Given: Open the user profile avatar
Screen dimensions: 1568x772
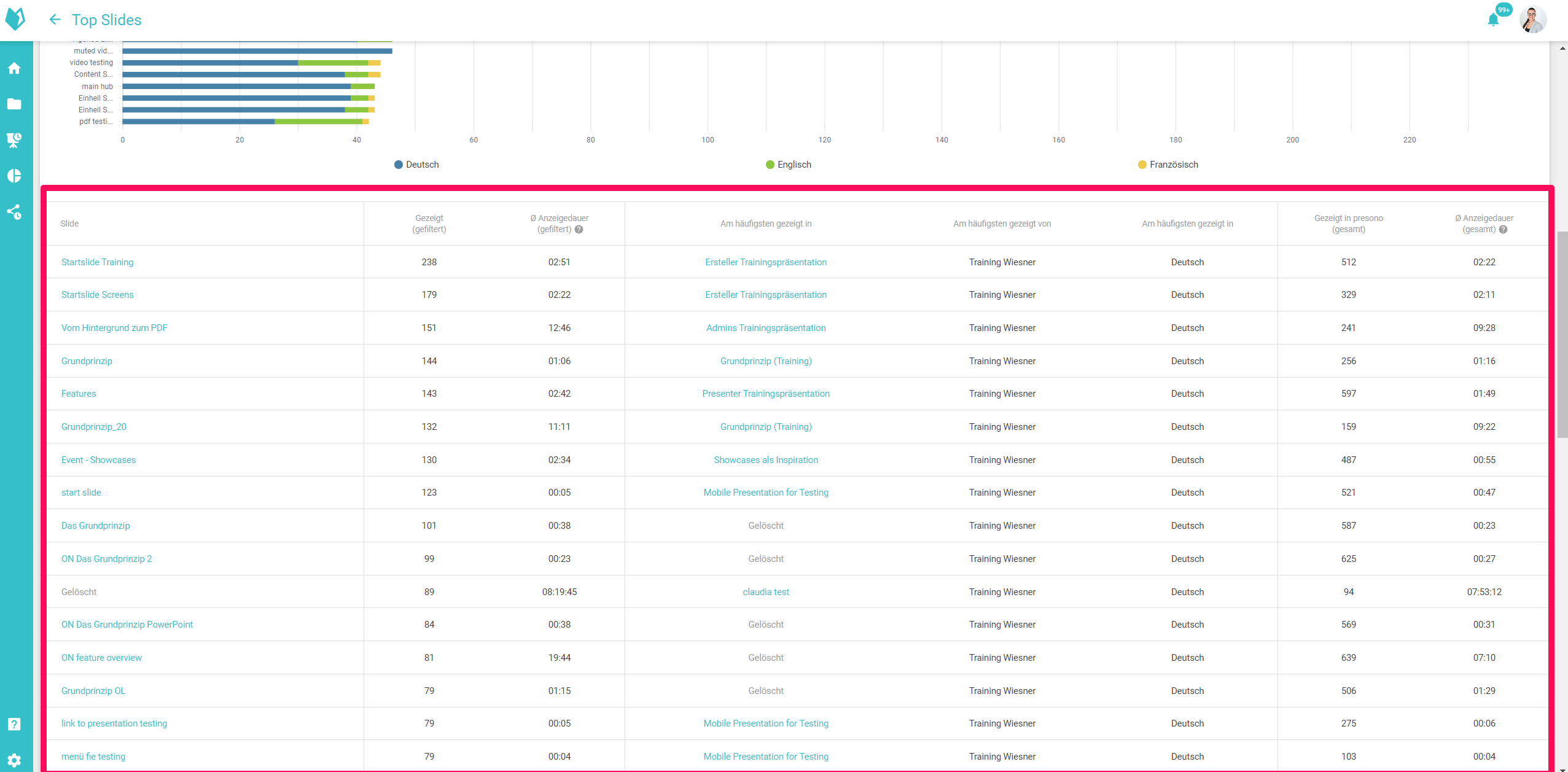Looking at the screenshot, I should click(x=1532, y=20).
